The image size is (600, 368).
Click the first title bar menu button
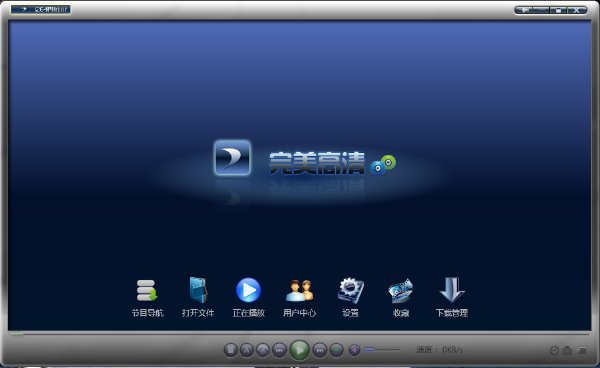[x=523, y=10]
